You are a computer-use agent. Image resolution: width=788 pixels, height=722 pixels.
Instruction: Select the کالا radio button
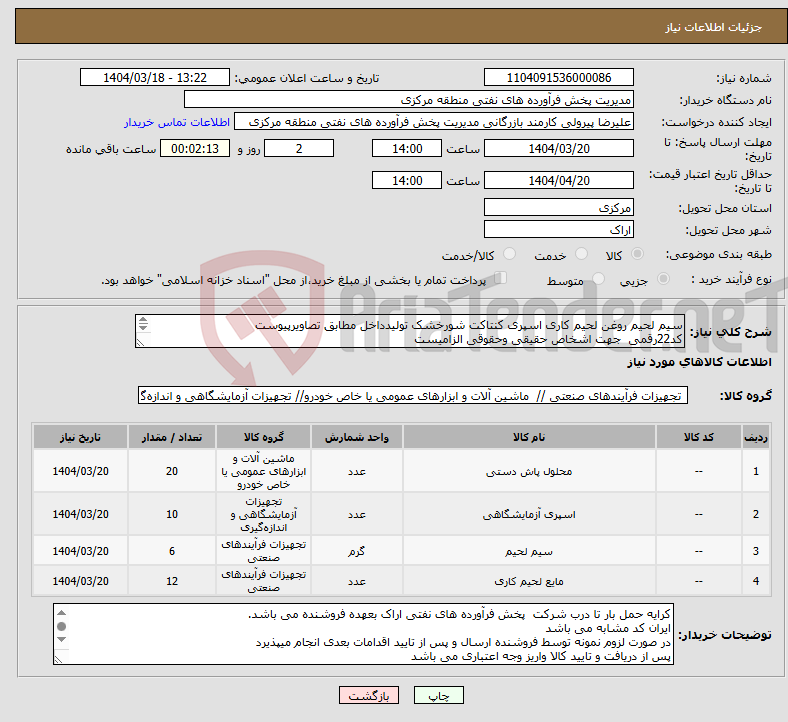pyautogui.click(x=637, y=254)
